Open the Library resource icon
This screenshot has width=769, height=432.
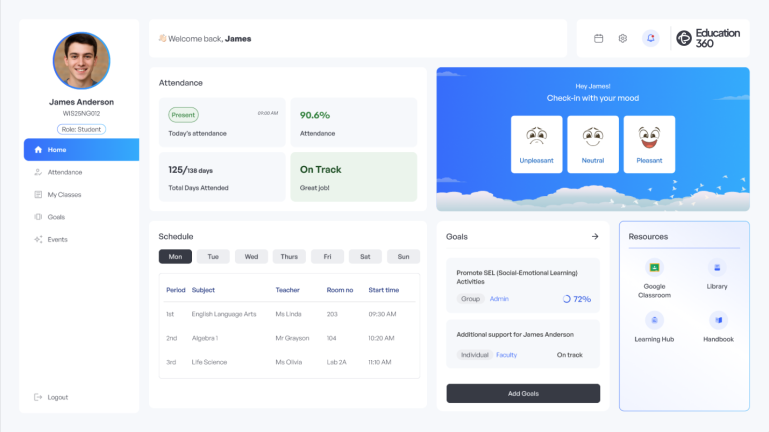tap(717, 268)
